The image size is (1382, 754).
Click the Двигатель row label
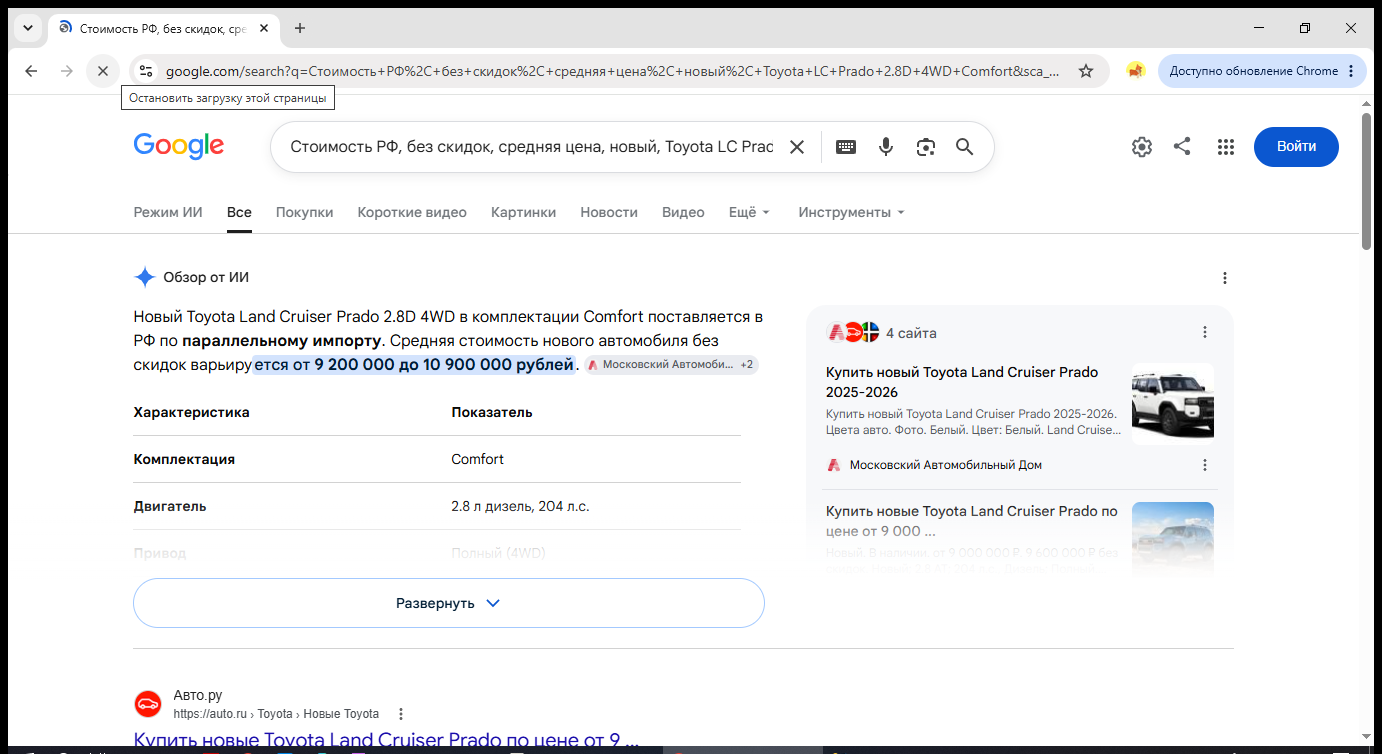[170, 506]
